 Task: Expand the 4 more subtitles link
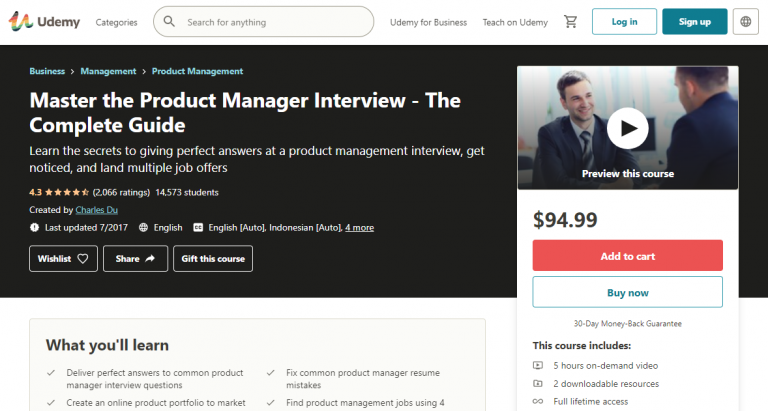(359, 228)
